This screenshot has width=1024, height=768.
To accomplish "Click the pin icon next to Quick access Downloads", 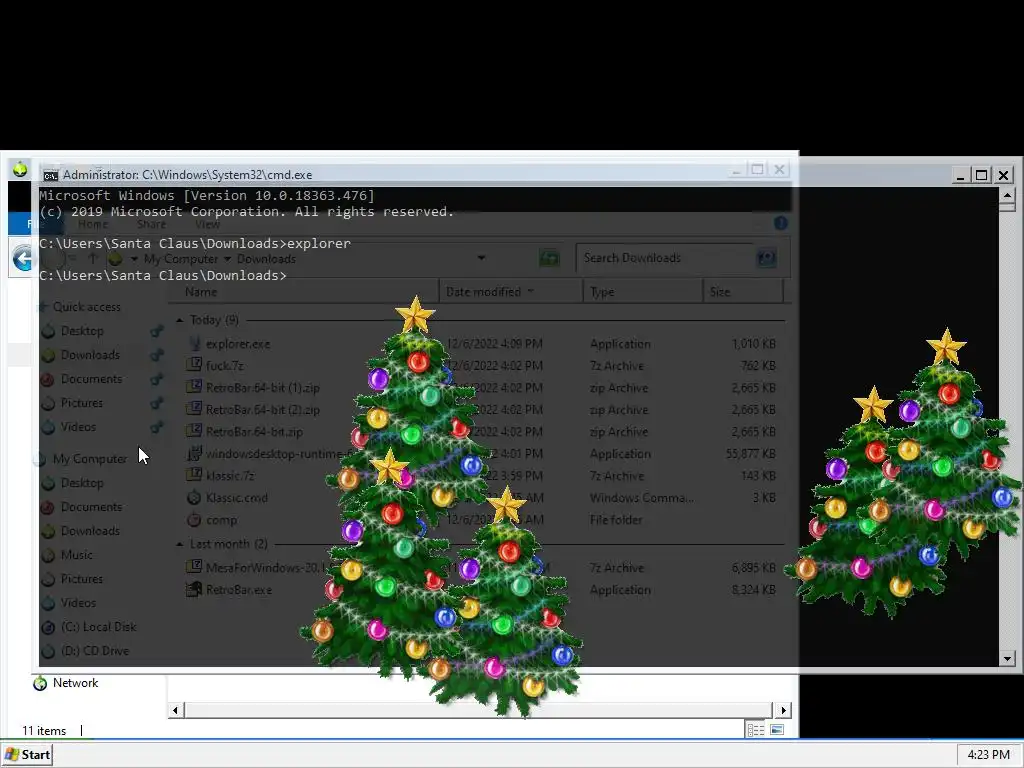I will pyautogui.click(x=156, y=355).
